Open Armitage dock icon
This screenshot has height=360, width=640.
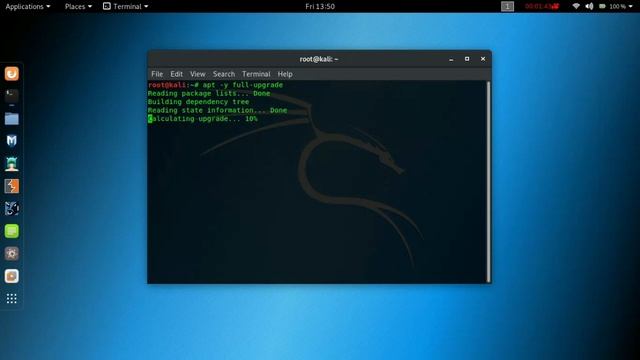(11, 164)
